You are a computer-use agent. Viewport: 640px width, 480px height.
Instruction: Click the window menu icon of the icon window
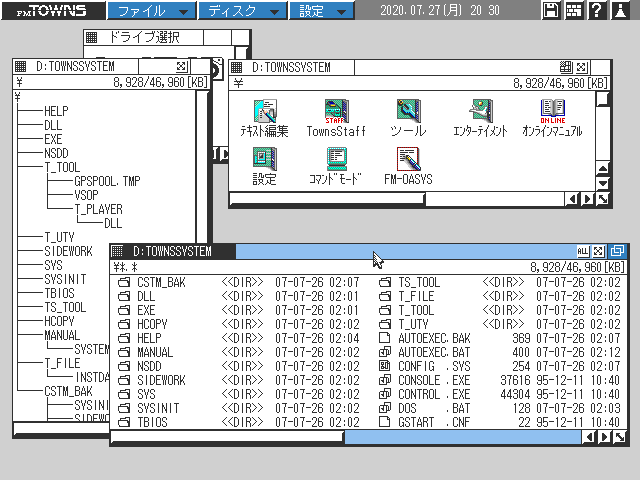pos(237,67)
